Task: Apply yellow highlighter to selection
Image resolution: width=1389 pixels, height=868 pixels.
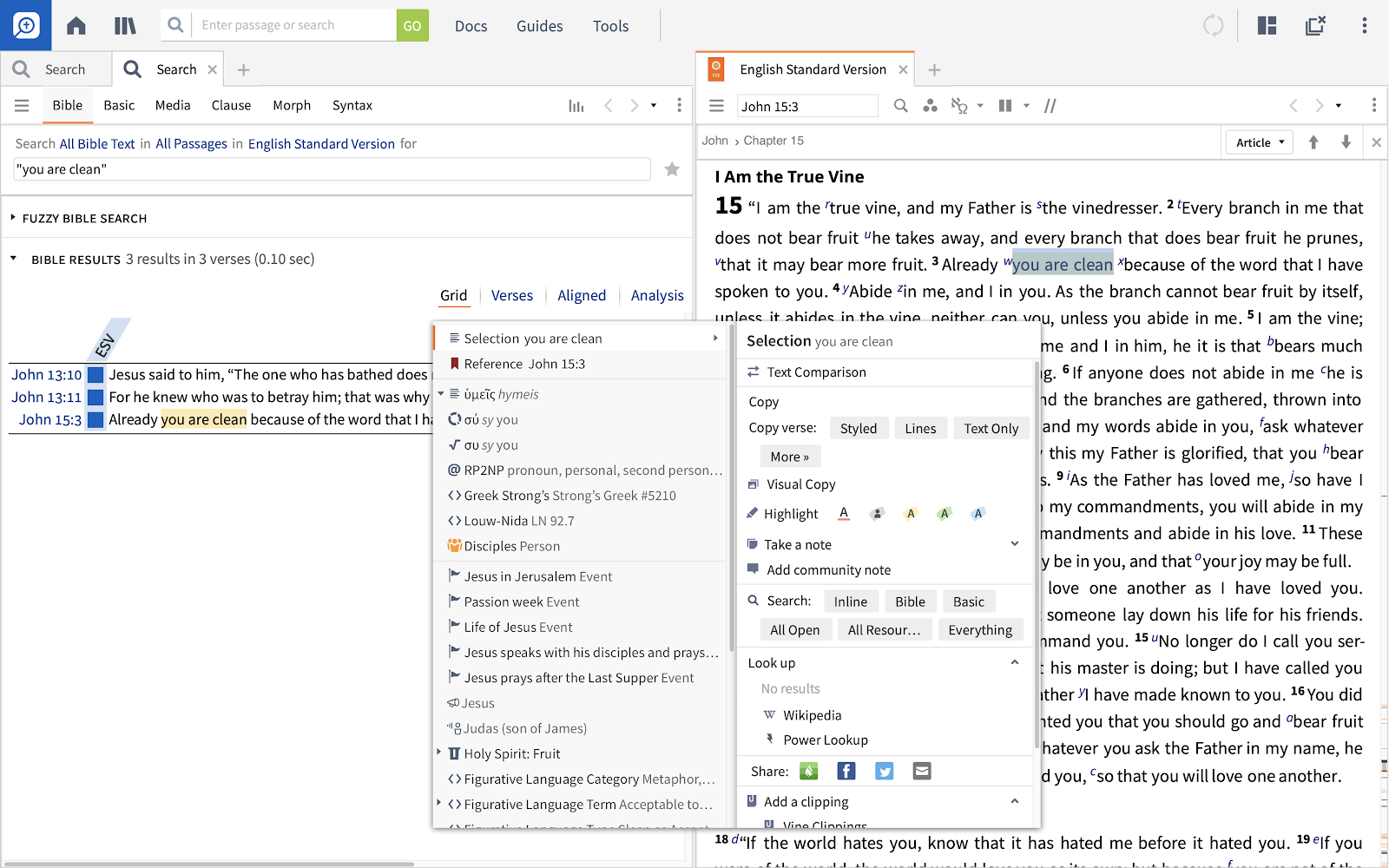Action: coord(911,513)
